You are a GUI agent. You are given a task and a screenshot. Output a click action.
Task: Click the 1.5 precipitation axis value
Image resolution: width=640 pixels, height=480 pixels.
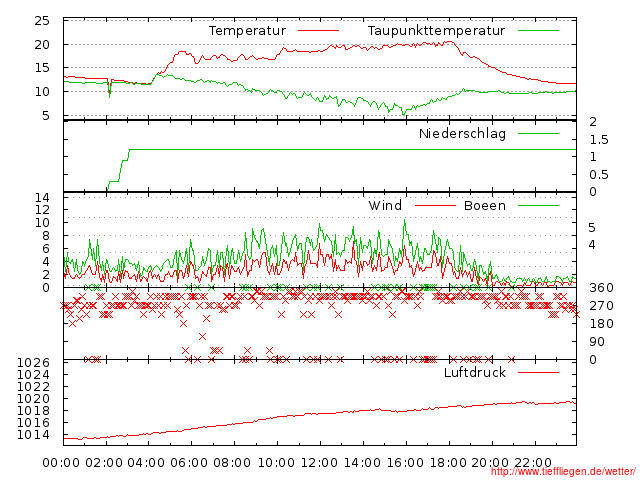pos(599,140)
